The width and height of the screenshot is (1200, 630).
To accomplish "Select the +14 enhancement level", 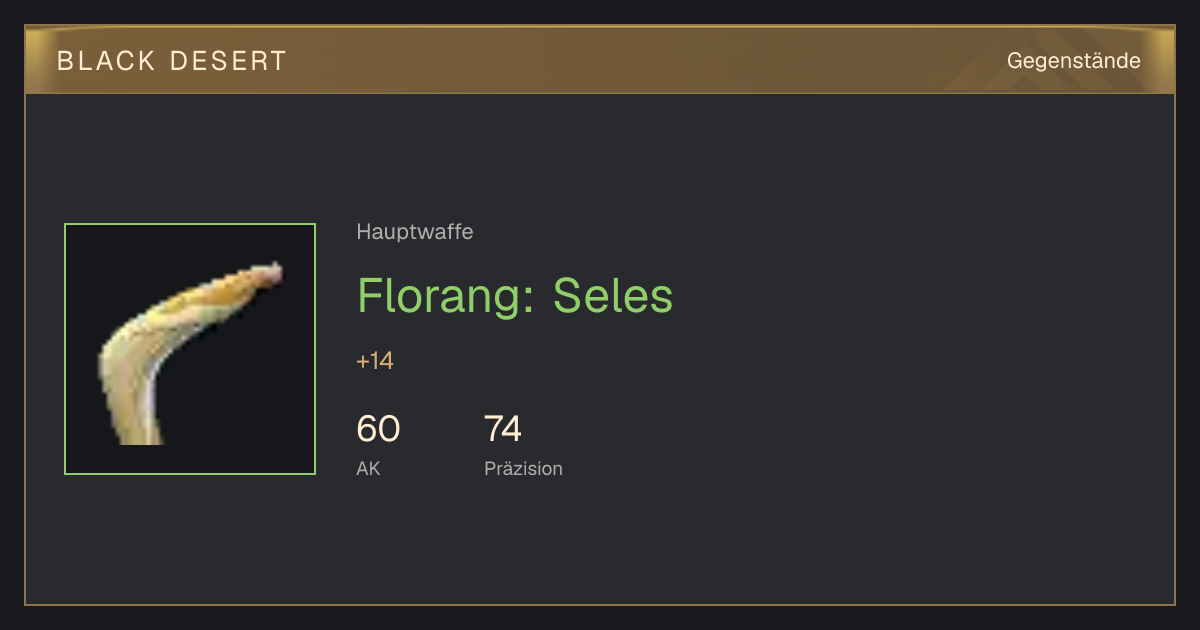I will 375,361.
